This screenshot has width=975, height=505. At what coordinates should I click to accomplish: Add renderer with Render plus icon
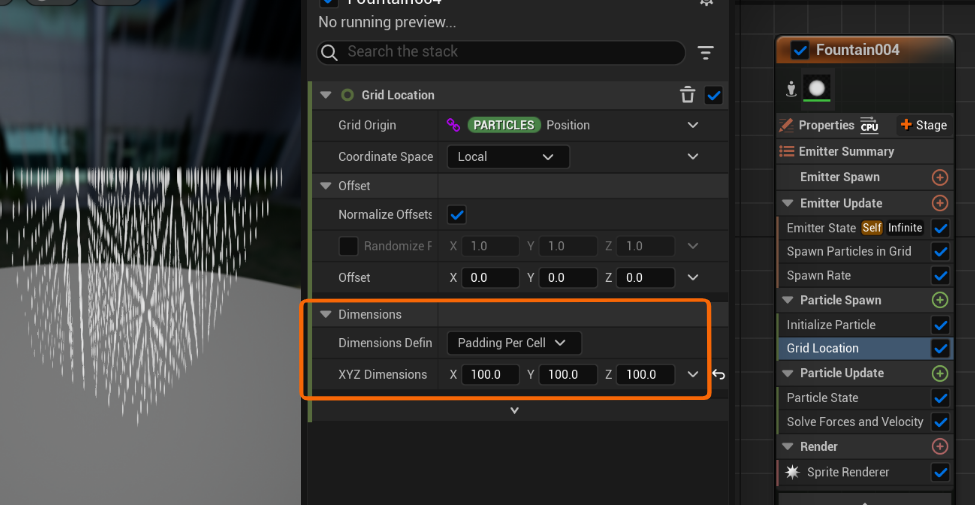point(940,447)
